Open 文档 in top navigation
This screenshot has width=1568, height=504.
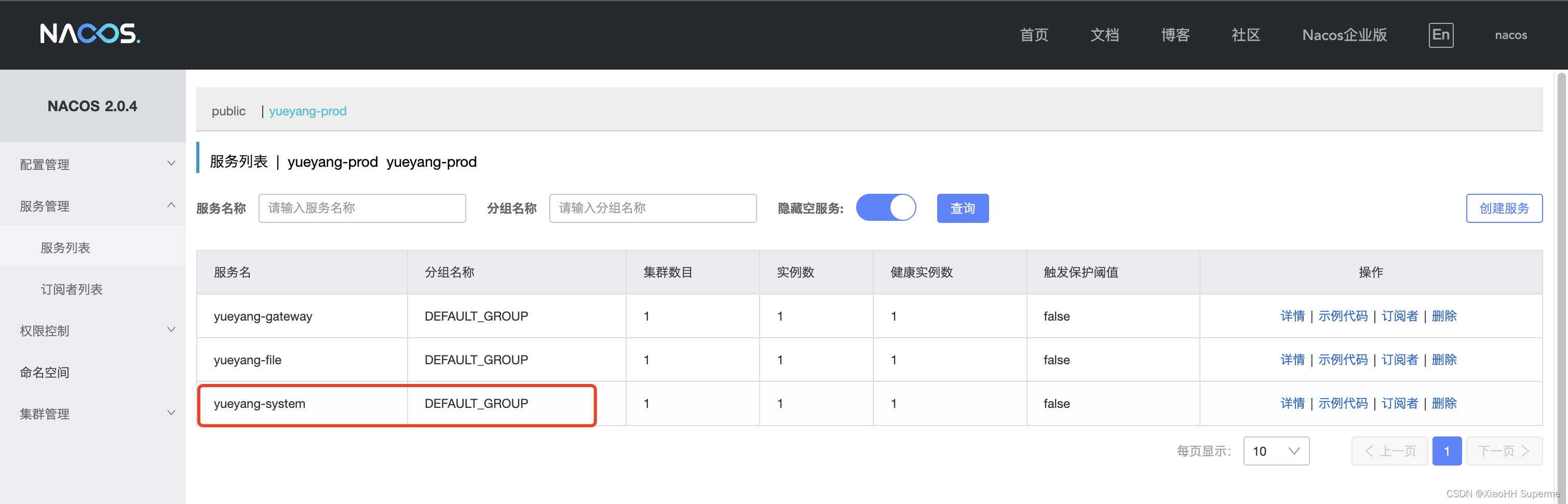[1104, 35]
